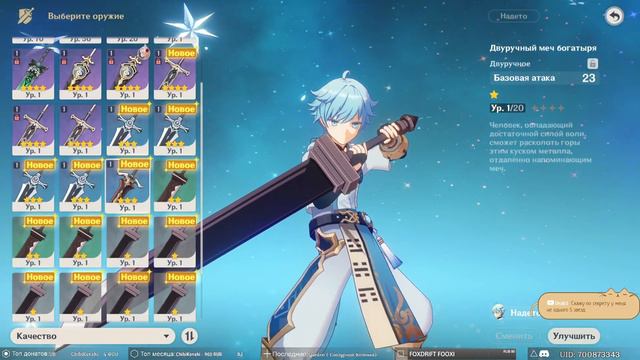Toggle the weapon lock beside Двуручное
This screenshot has width=640, height=360.
point(592,63)
